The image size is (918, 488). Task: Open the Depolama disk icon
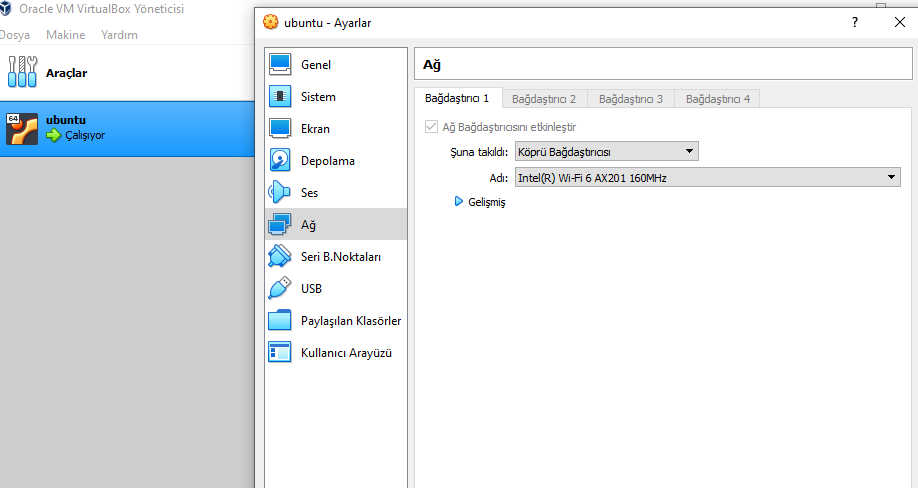pyautogui.click(x=280, y=160)
